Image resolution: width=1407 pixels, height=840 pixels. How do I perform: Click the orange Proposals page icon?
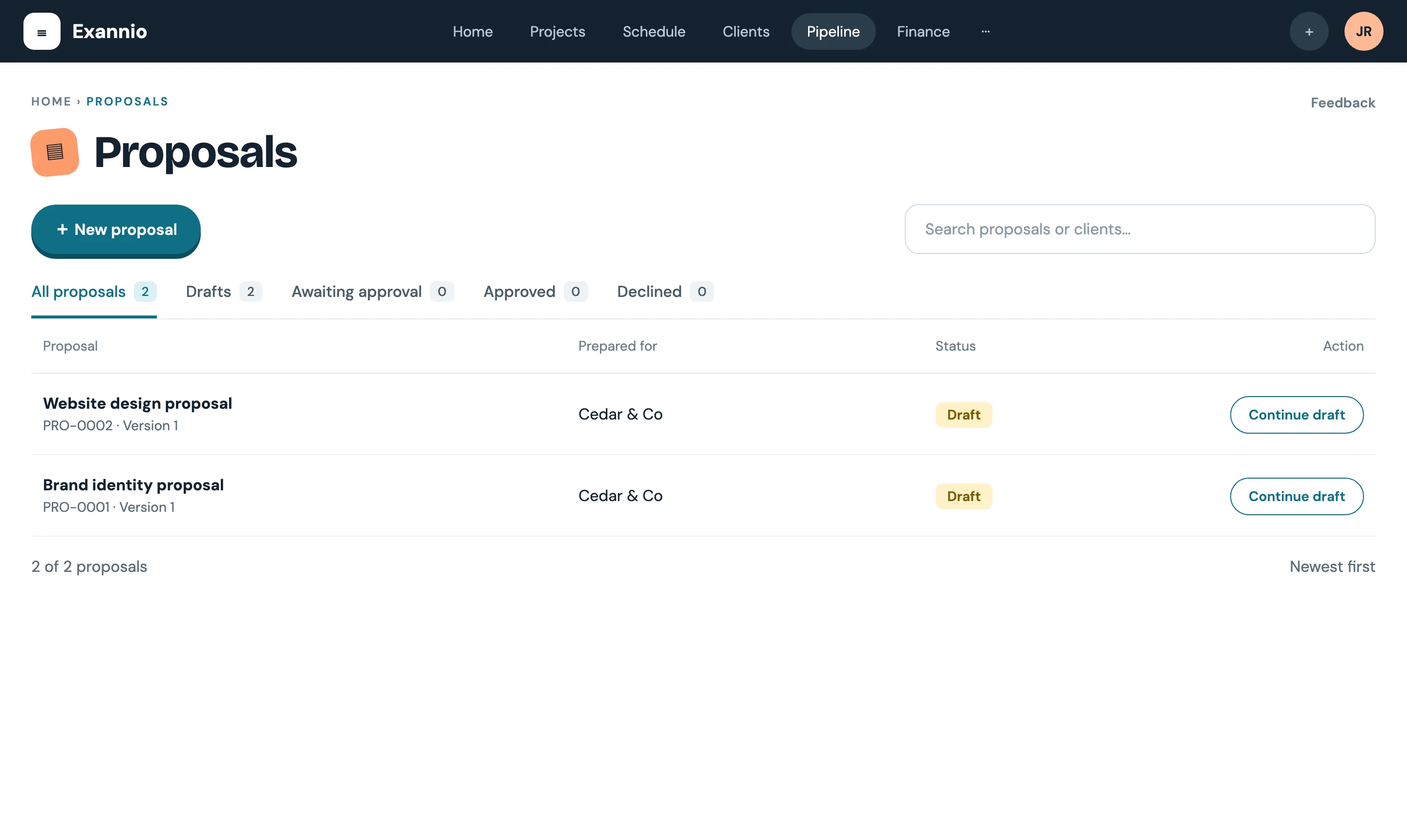click(55, 152)
